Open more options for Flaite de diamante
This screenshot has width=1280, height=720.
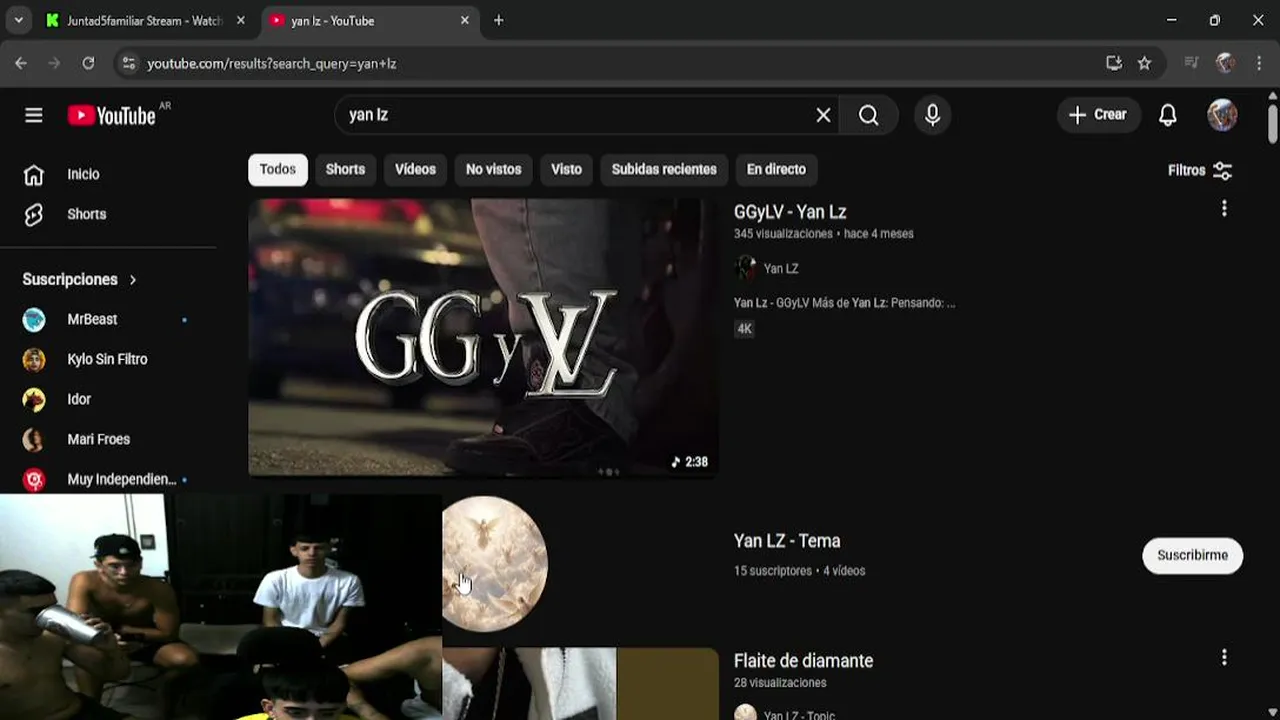click(1224, 658)
